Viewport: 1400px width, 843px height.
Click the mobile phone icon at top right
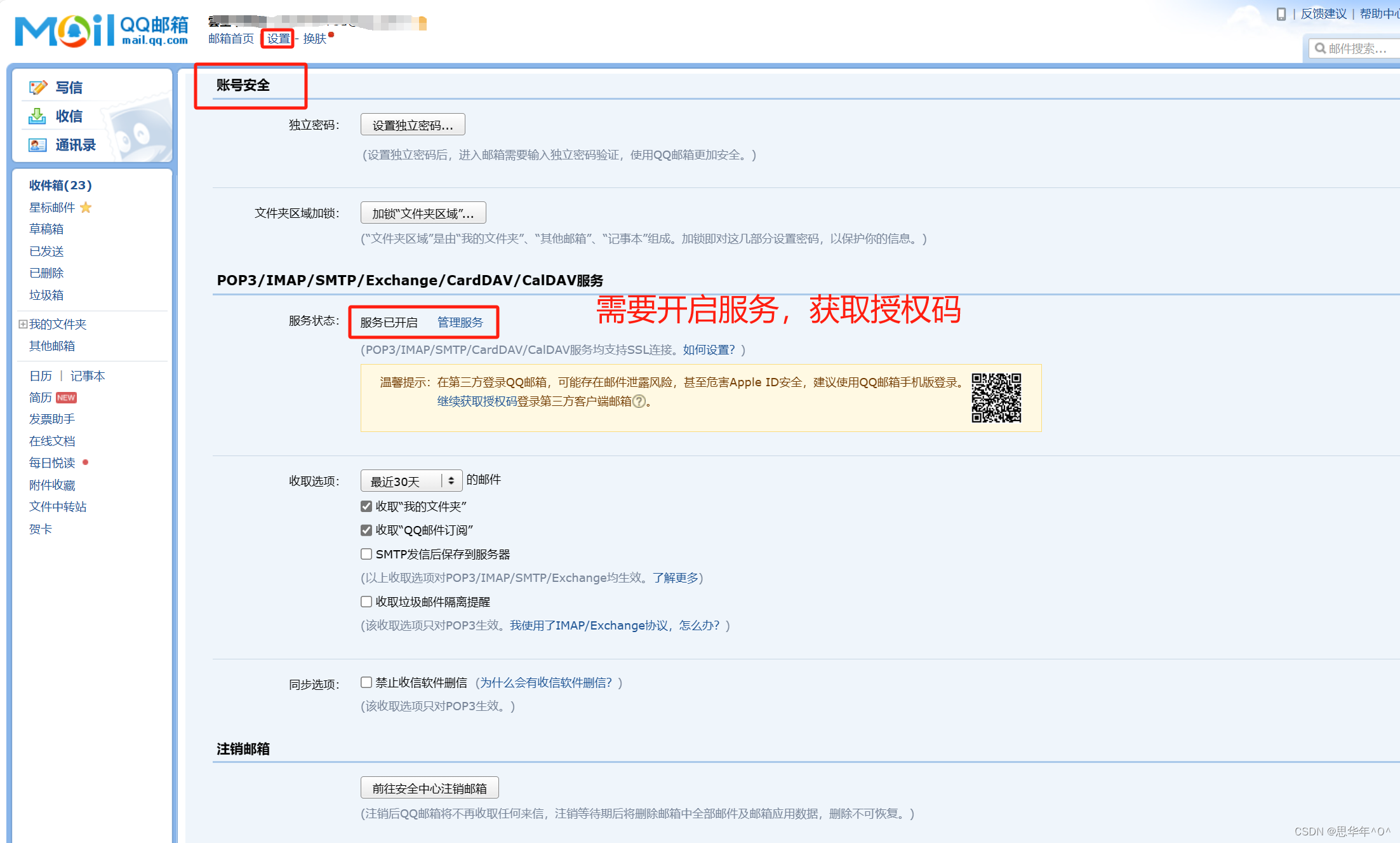1281,14
